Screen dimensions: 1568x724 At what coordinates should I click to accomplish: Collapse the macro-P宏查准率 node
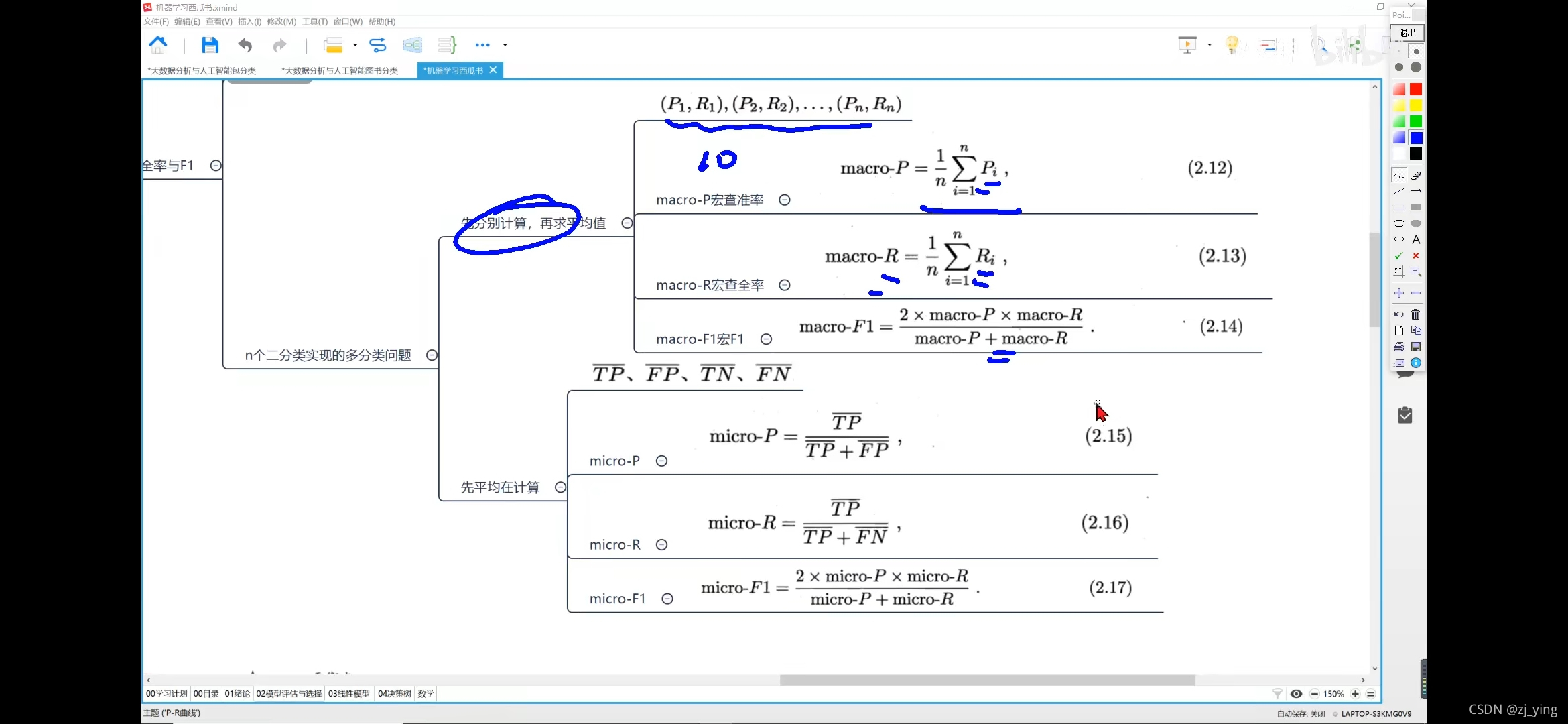click(785, 200)
